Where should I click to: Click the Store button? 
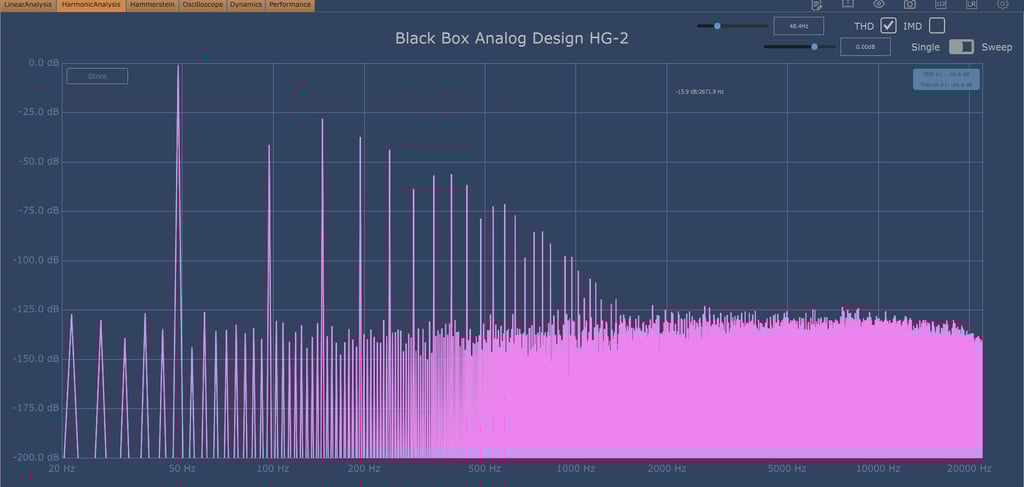97,76
